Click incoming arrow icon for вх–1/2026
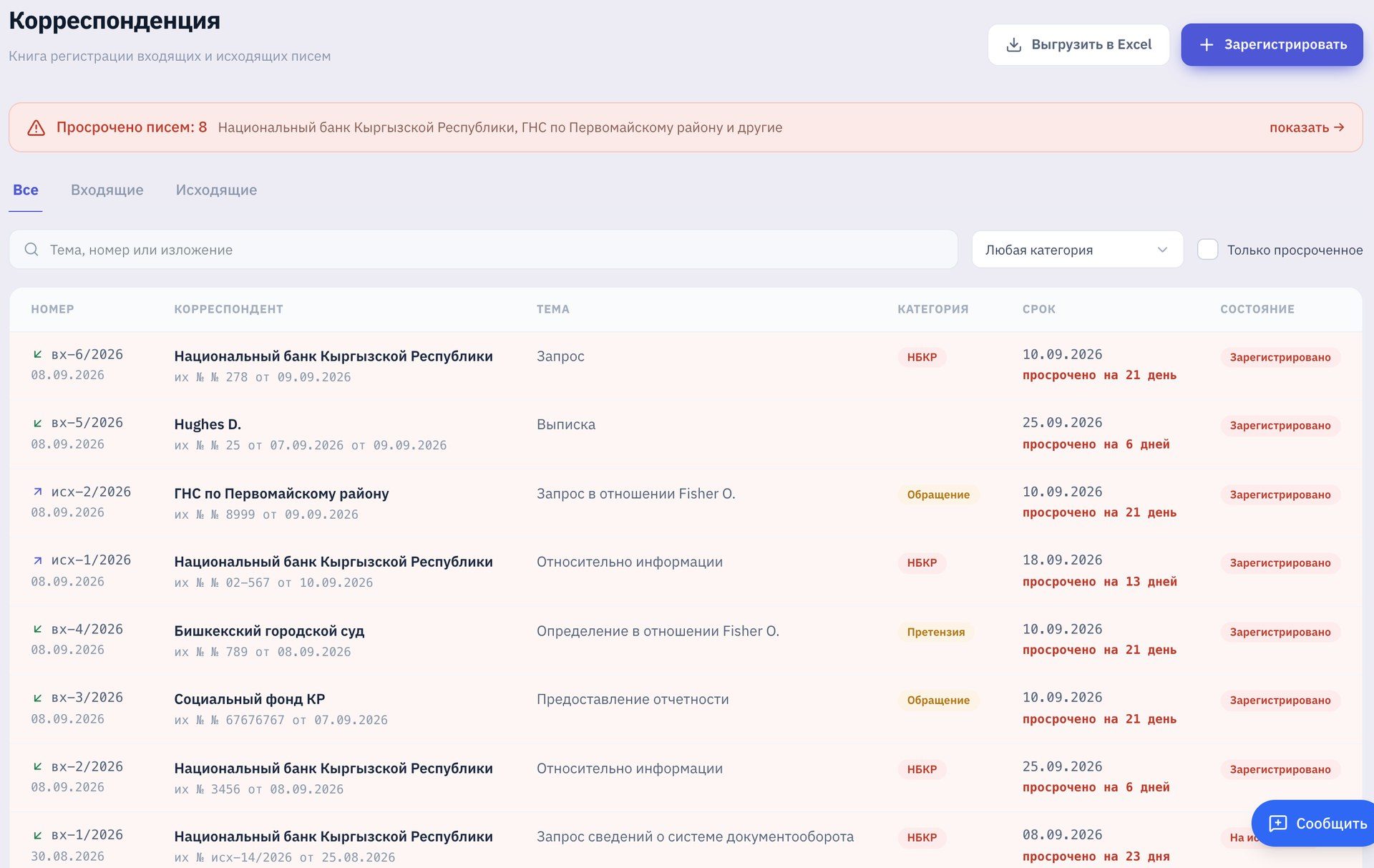Viewport: 1374px width, 868px height. [38, 835]
